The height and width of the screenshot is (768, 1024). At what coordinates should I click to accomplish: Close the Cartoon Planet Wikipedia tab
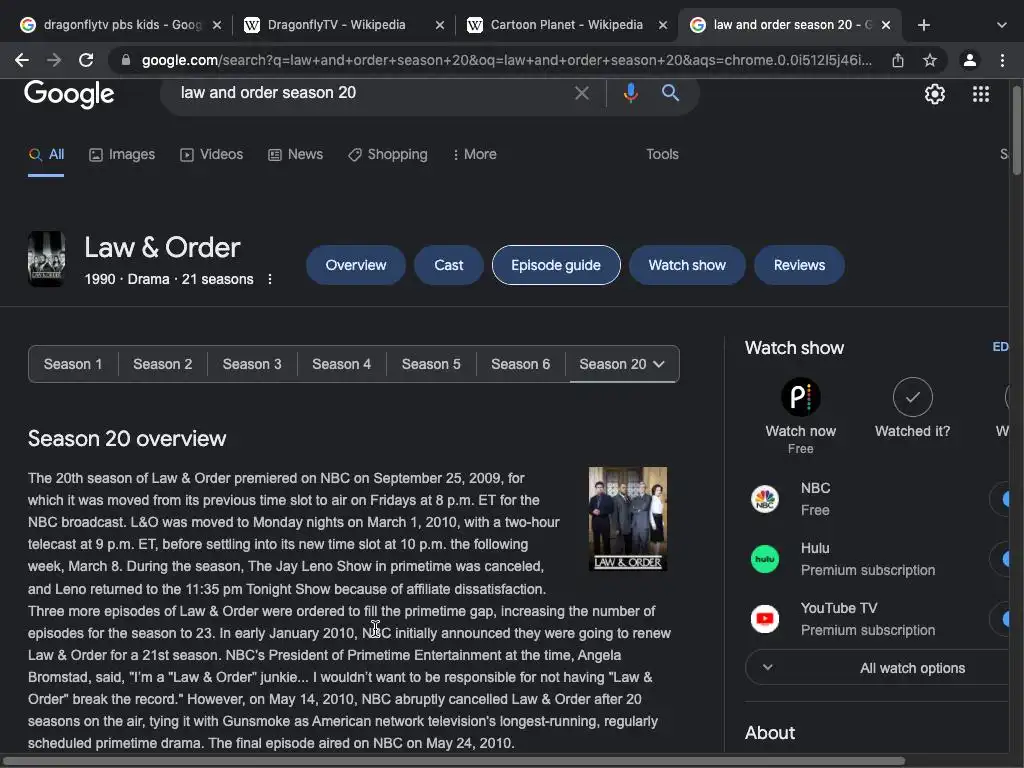[x=663, y=25]
